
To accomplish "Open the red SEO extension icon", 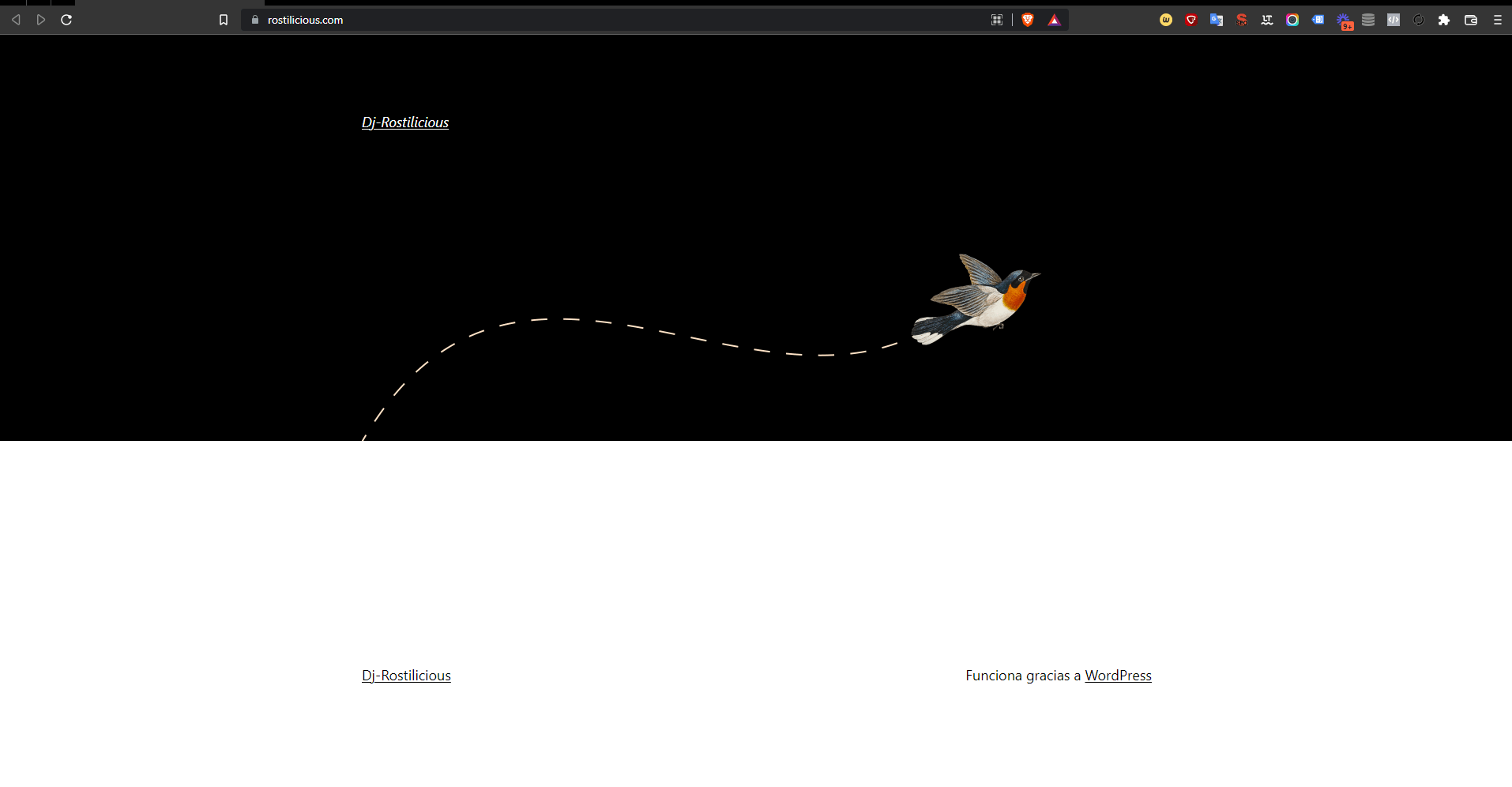I will click(x=1242, y=20).
